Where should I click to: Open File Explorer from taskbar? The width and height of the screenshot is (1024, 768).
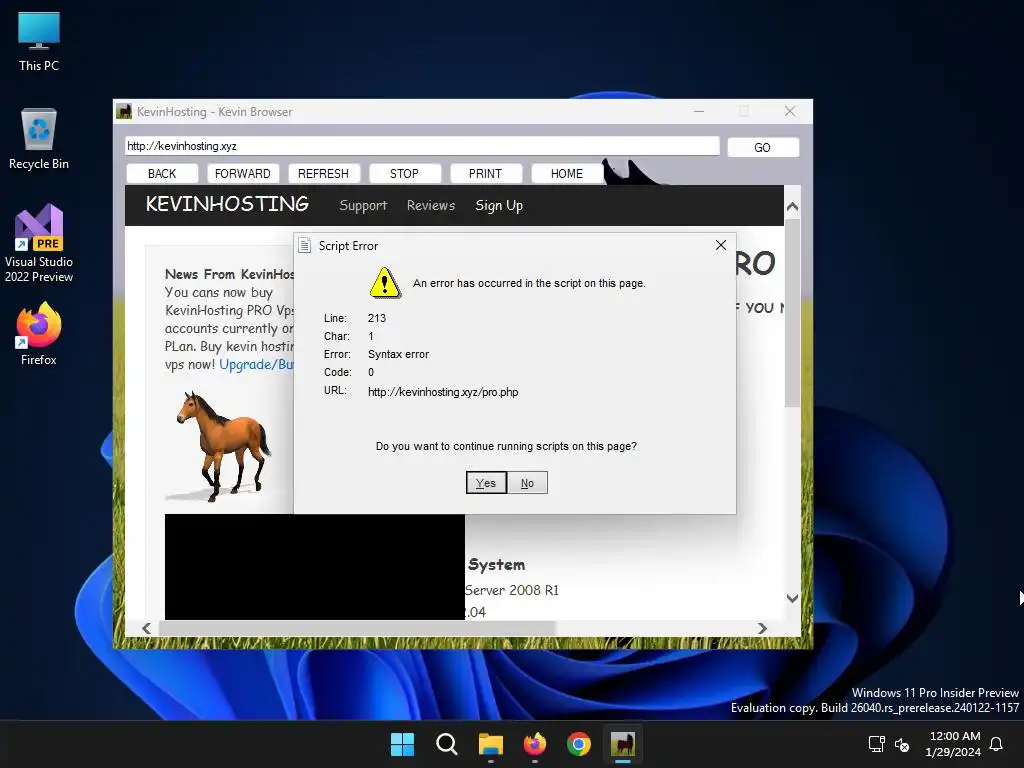tap(490, 744)
